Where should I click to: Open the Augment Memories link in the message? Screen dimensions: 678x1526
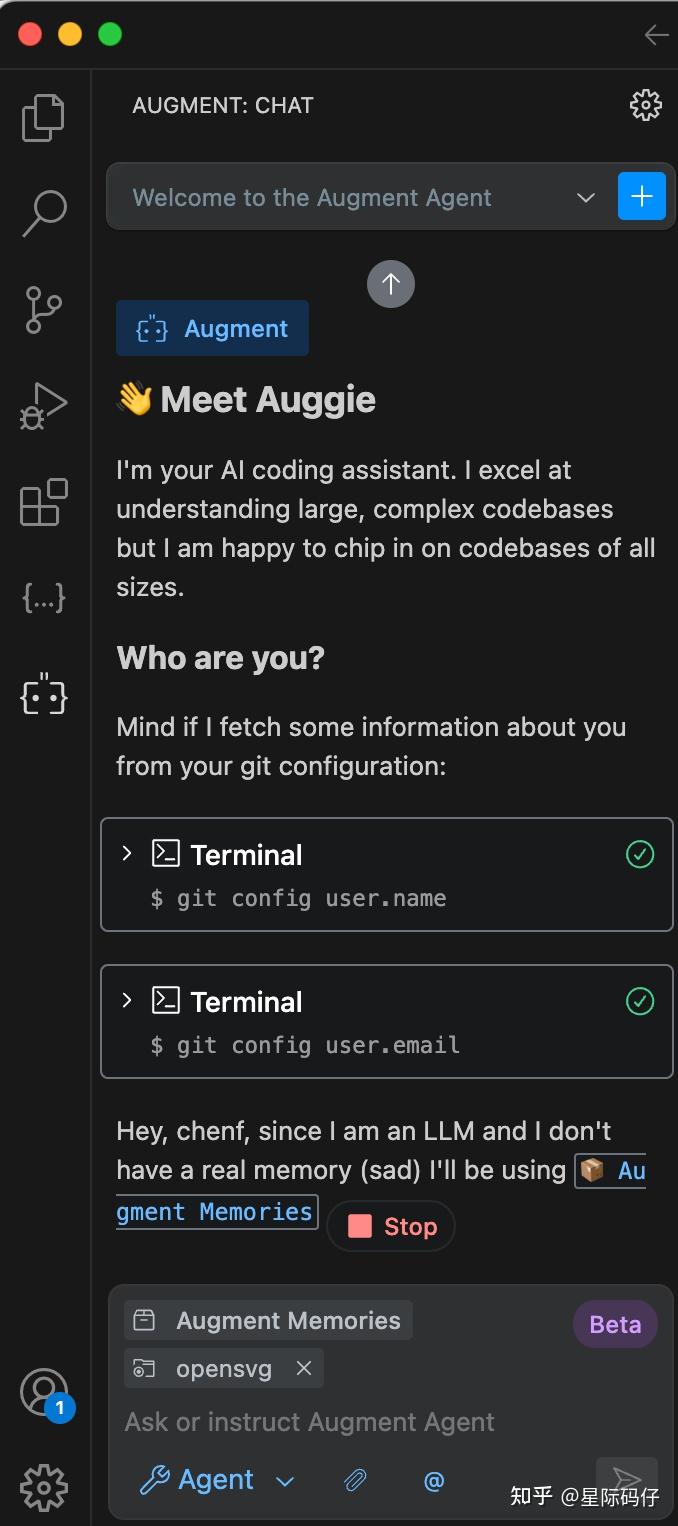click(216, 1211)
